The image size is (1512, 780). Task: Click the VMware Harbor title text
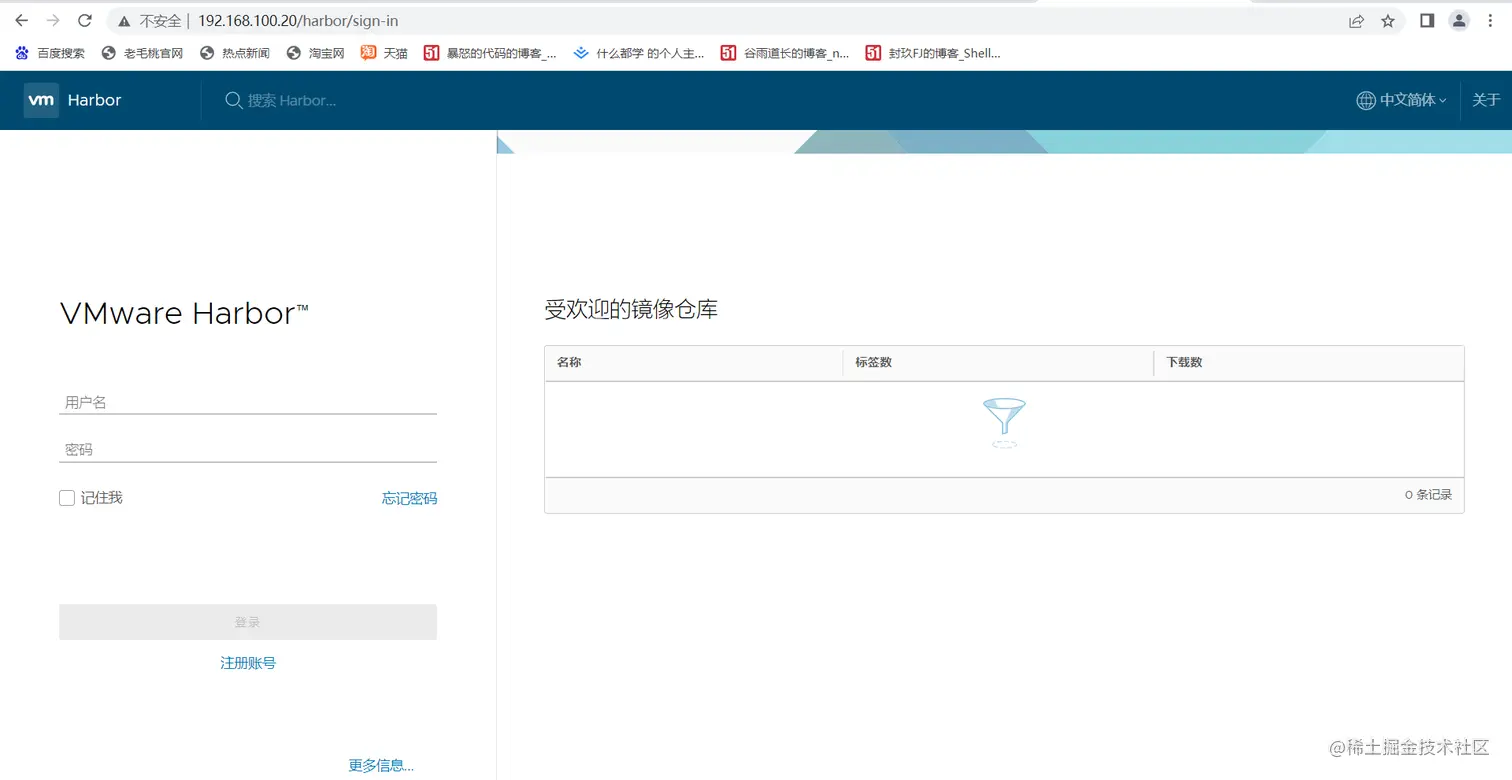pos(184,314)
